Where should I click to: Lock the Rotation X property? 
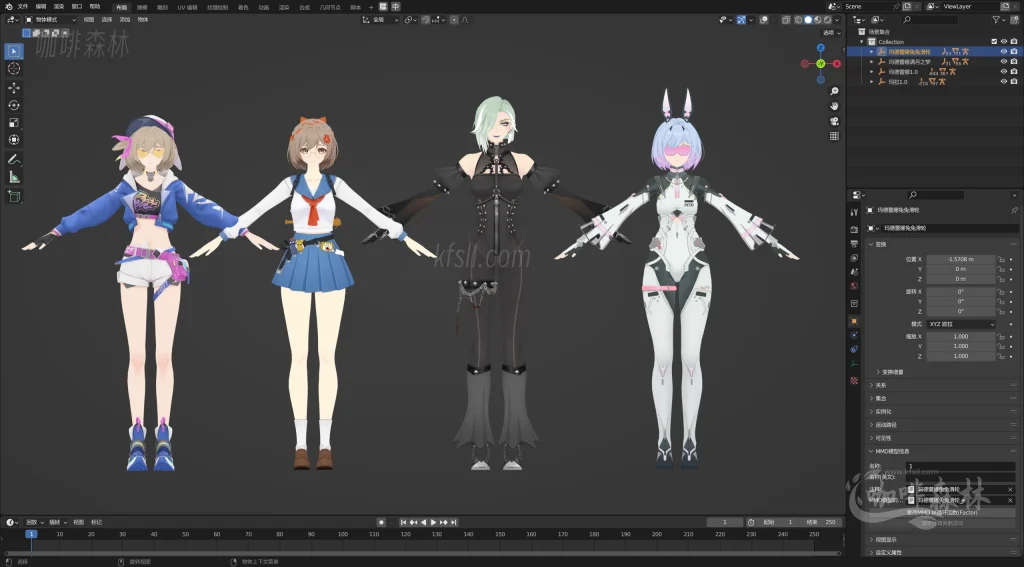pyautogui.click(x=1000, y=292)
